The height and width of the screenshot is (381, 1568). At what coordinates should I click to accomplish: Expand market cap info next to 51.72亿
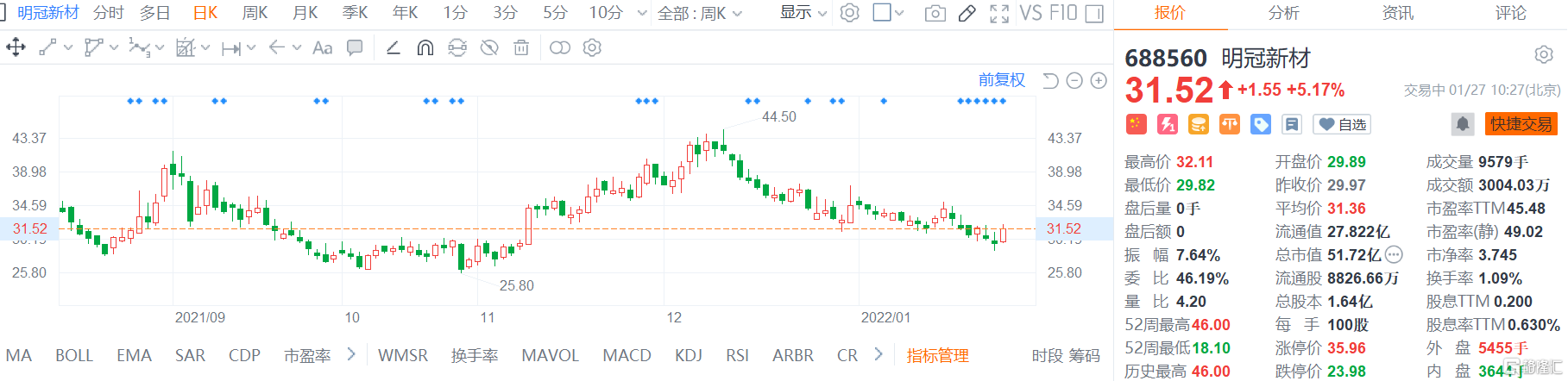(1394, 254)
